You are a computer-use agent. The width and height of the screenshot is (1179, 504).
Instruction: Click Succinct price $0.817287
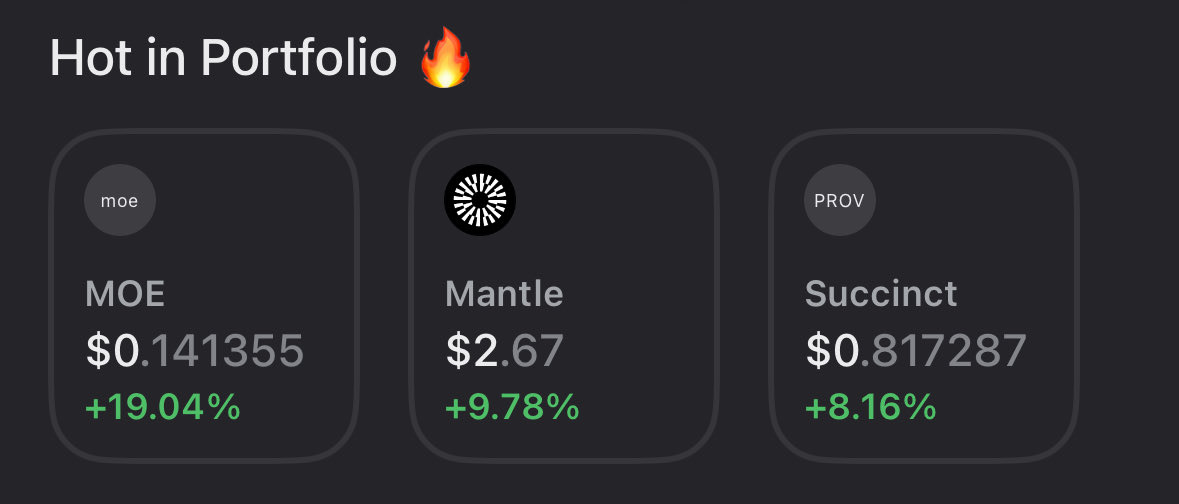pos(916,351)
